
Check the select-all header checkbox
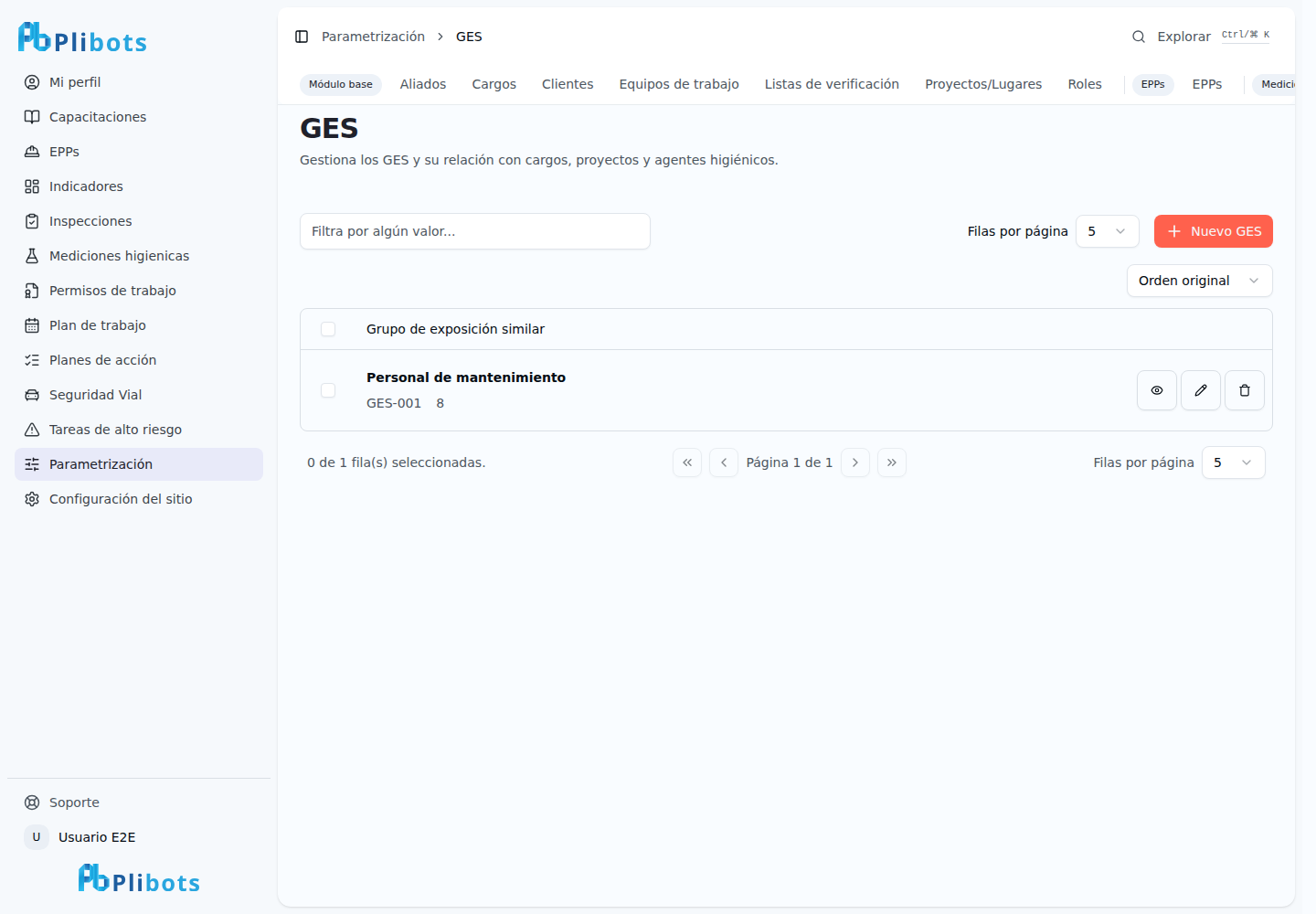tap(328, 329)
